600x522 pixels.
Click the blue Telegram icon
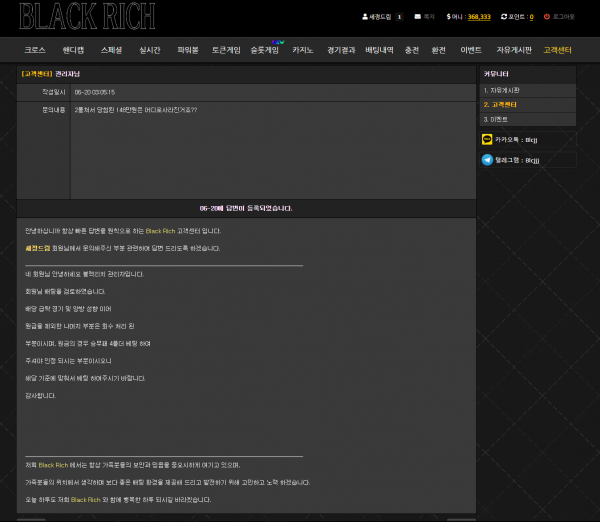(x=487, y=160)
